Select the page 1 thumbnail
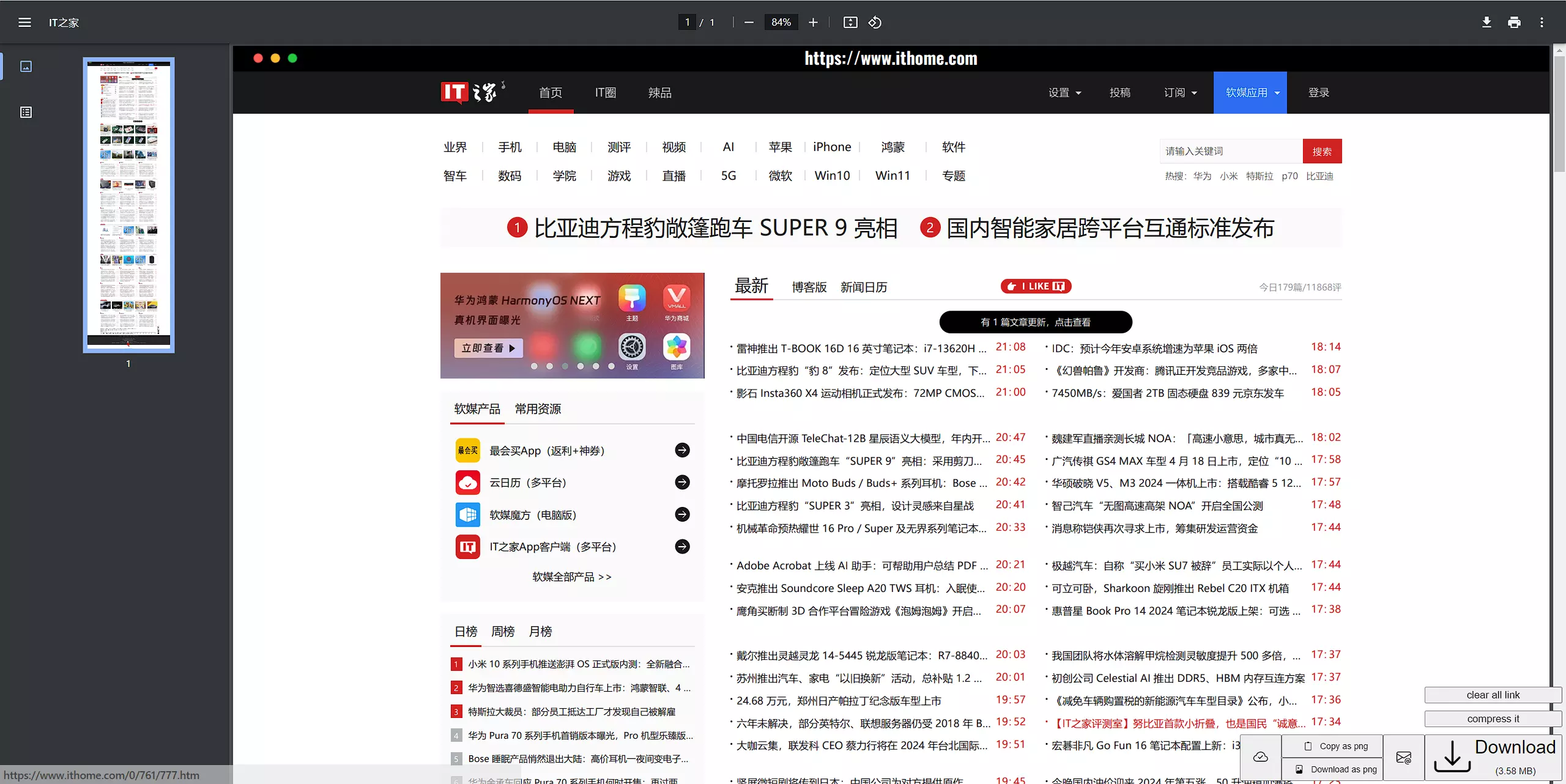 pyautogui.click(x=128, y=205)
